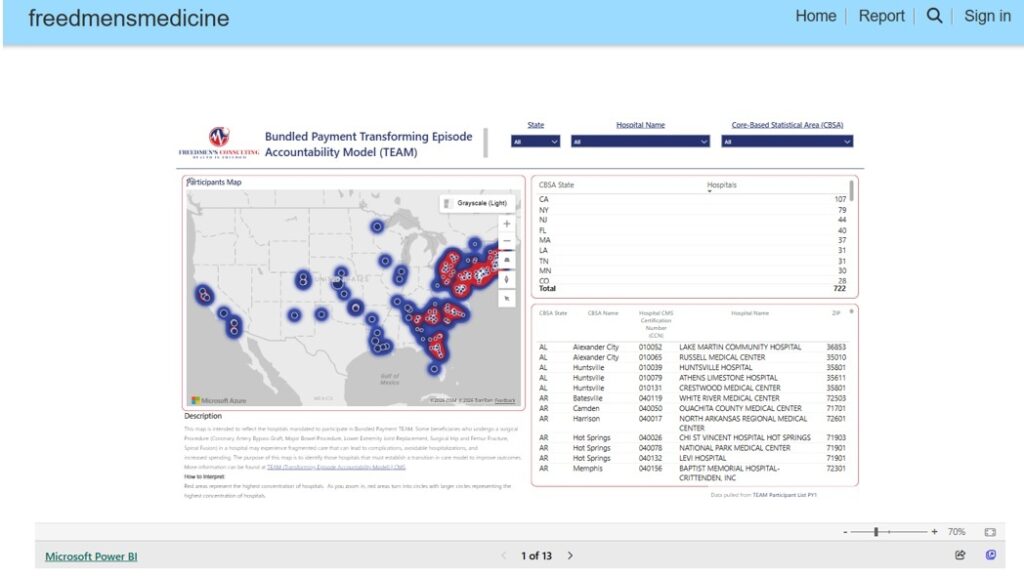The image size is (1024, 576).
Task: Click the camera icon in the map toolbar
Action: tap(507, 259)
